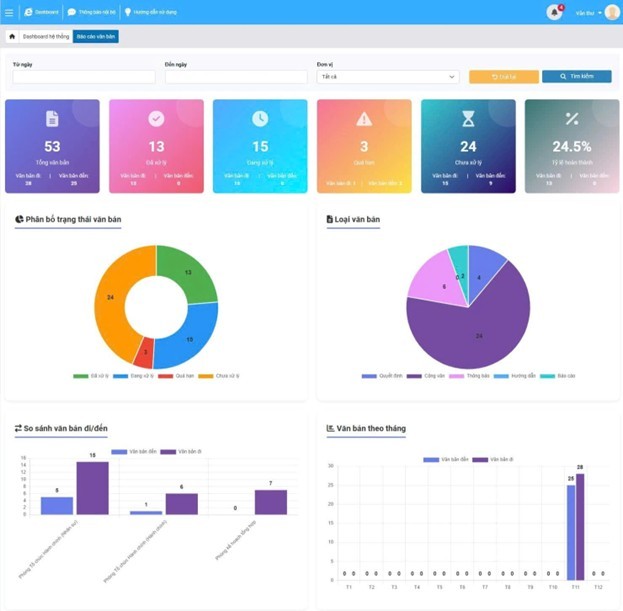This screenshot has height=611, width=623.
Task: Click the hourglass icon on Chưa xử lý card
Action: point(468,119)
